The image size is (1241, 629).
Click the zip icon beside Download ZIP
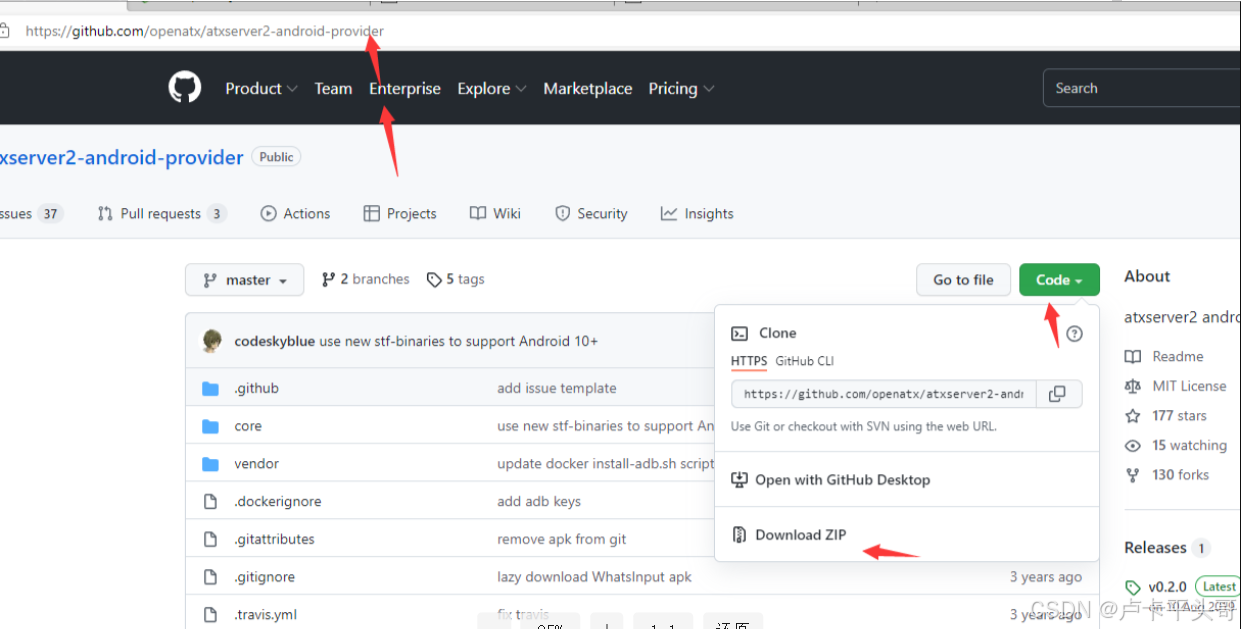740,535
